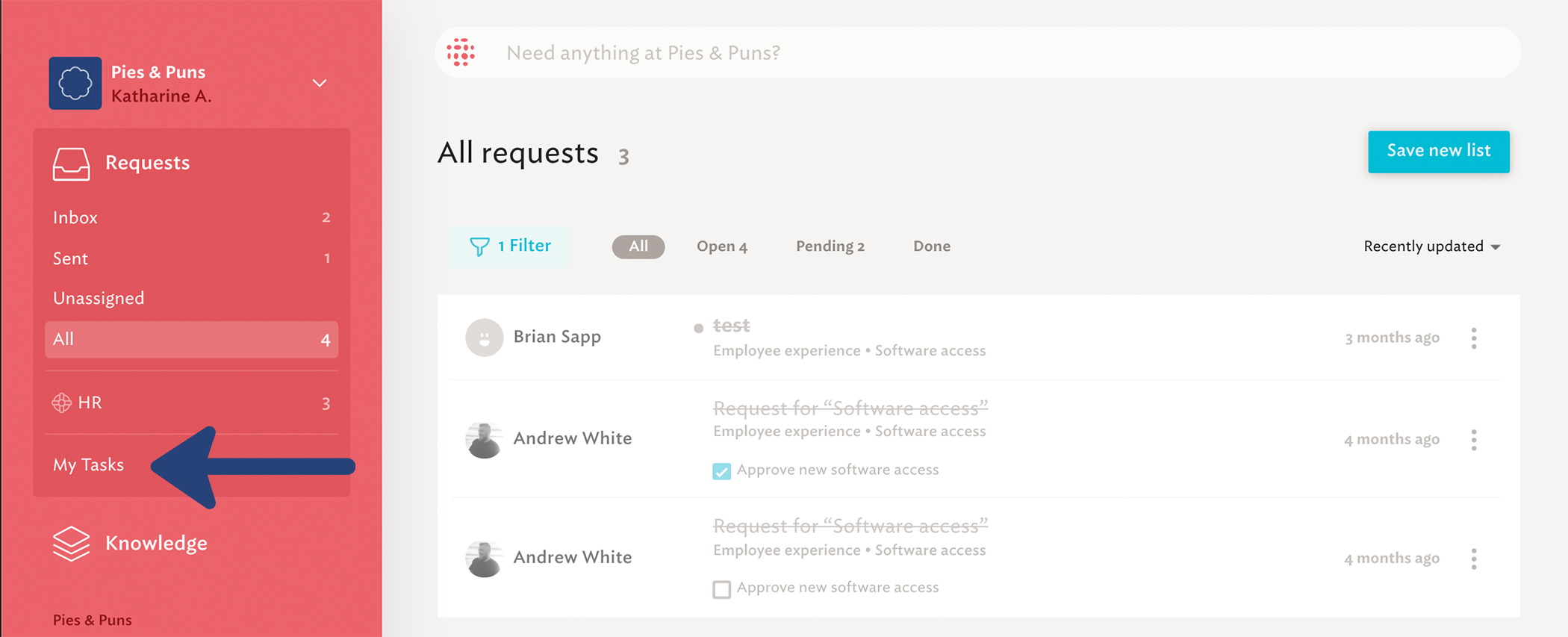Open three-dot menu for the checked Andrew White request
Viewport: 1568px width, 637px height.
(1474, 440)
